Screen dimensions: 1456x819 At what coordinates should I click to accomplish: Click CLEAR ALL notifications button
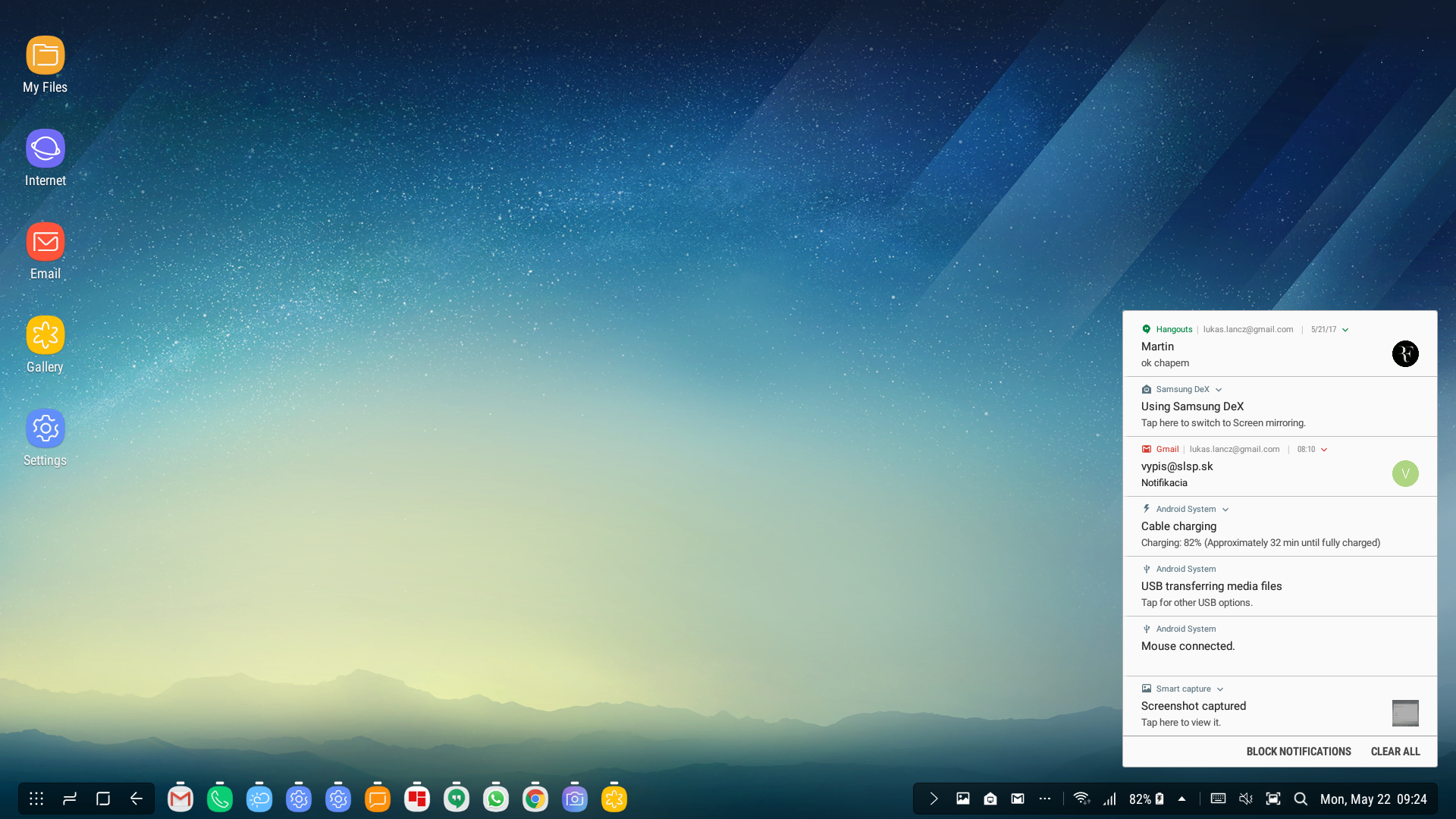tap(1395, 752)
